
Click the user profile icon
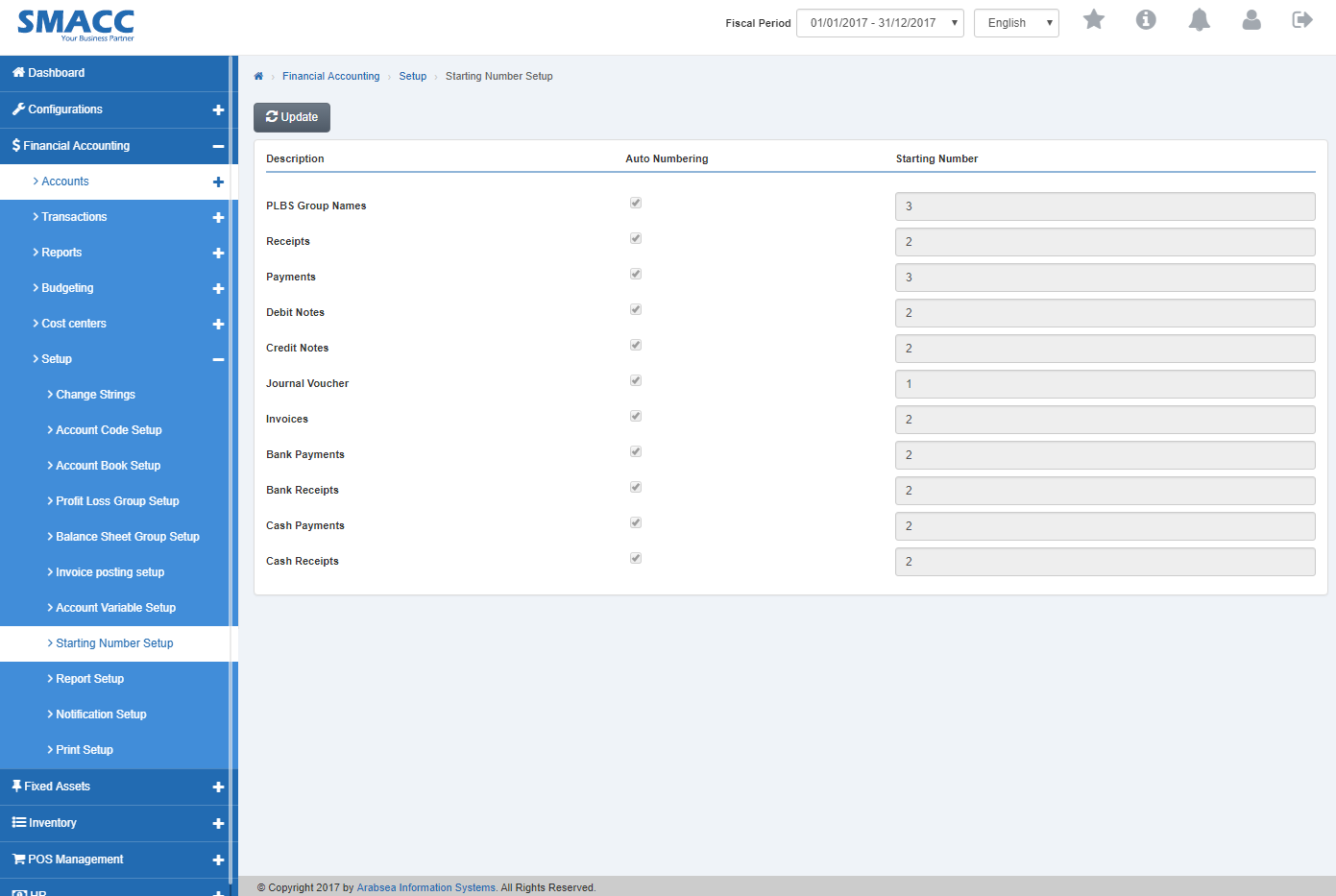tap(1251, 19)
